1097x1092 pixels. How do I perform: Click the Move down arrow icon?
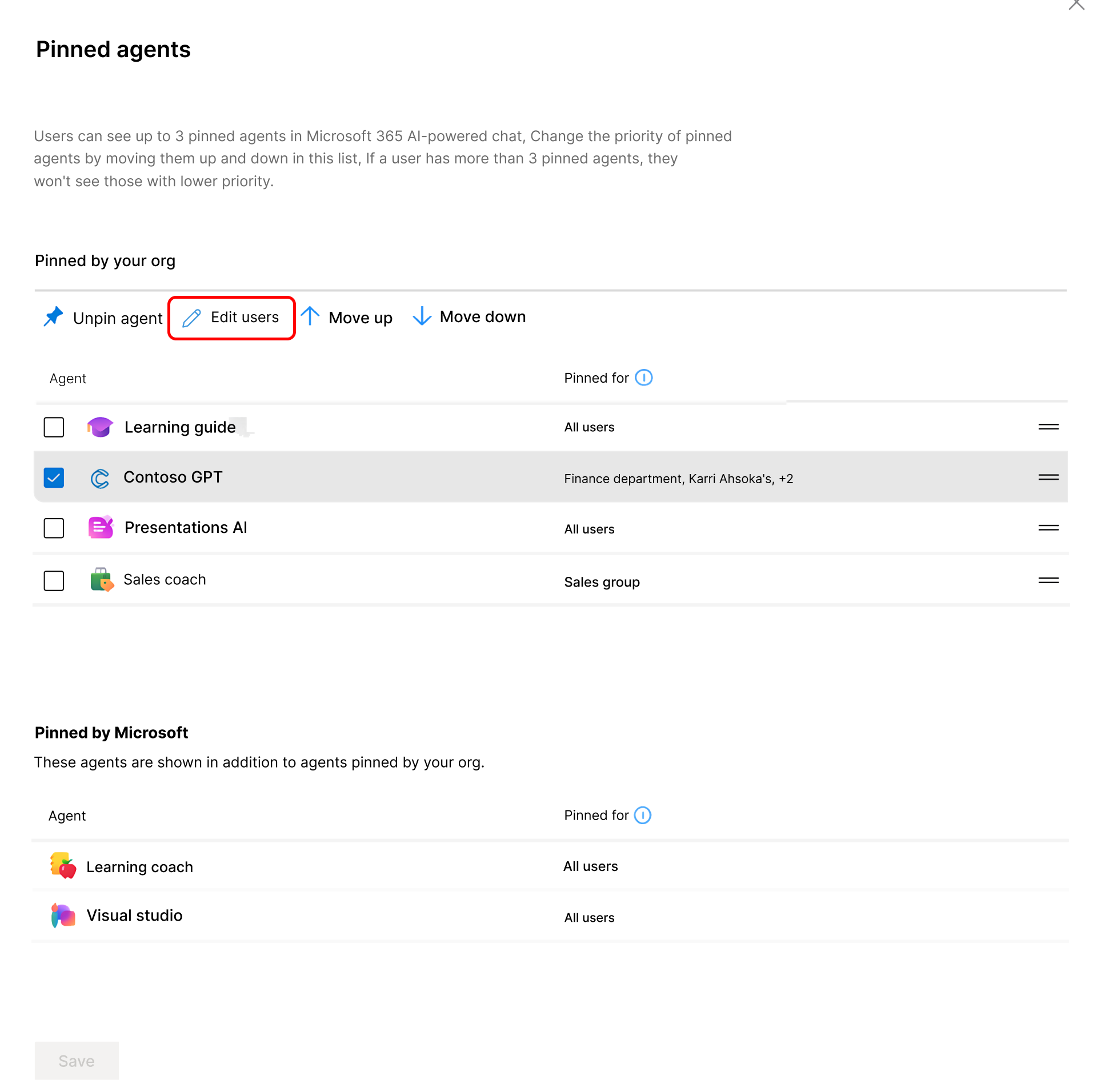click(x=422, y=316)
